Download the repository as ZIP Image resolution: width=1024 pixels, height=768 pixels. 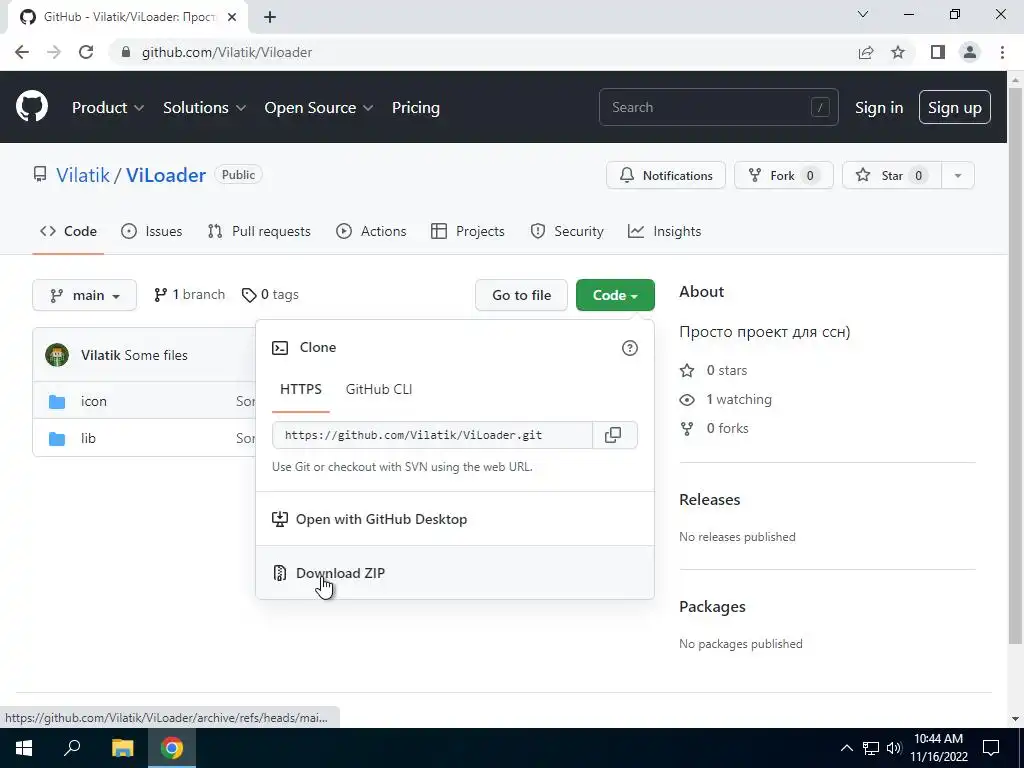click(455, 573)
